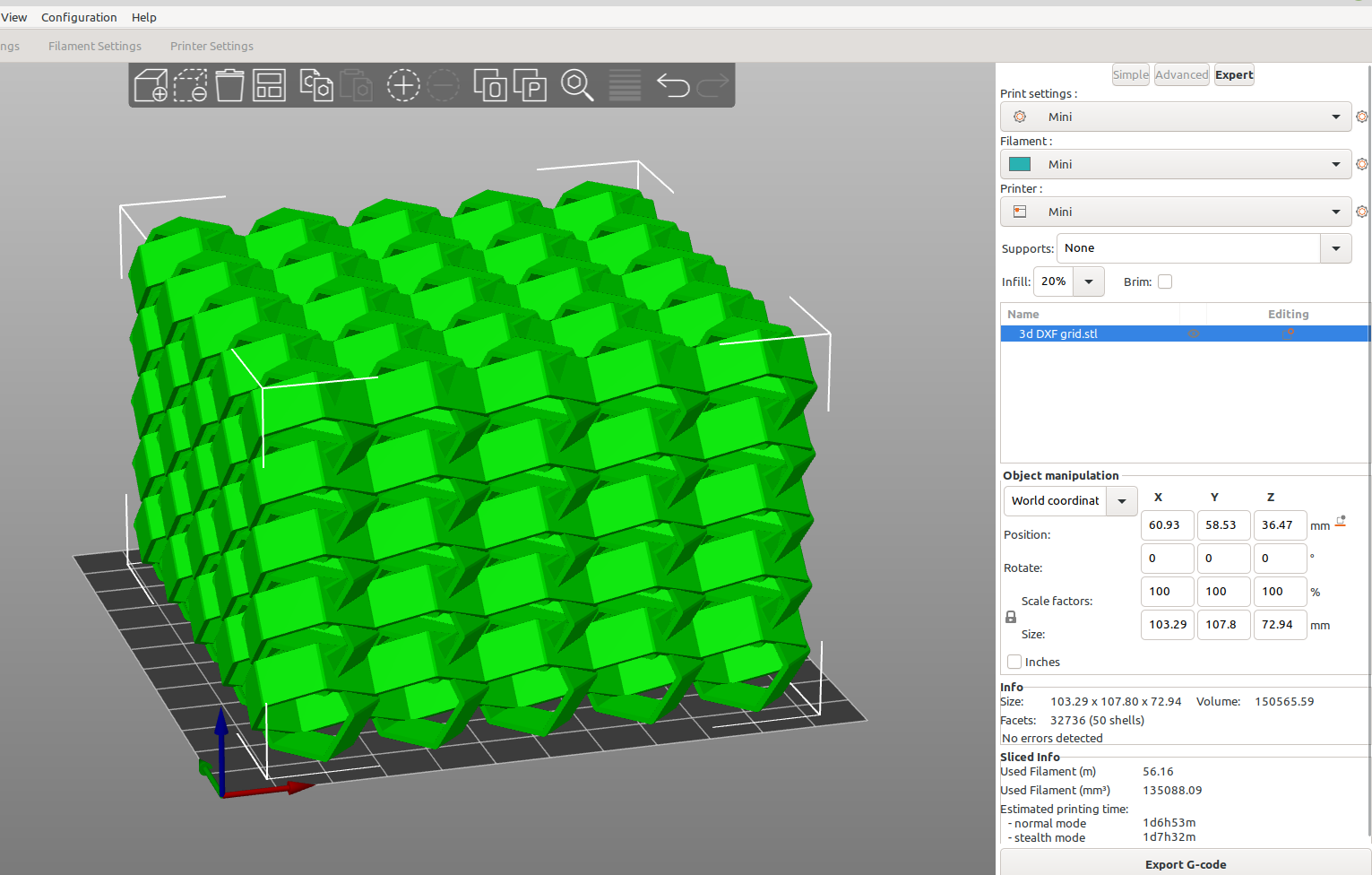
Task: Add an instance with the plus icon
Action: pos(403,85)
